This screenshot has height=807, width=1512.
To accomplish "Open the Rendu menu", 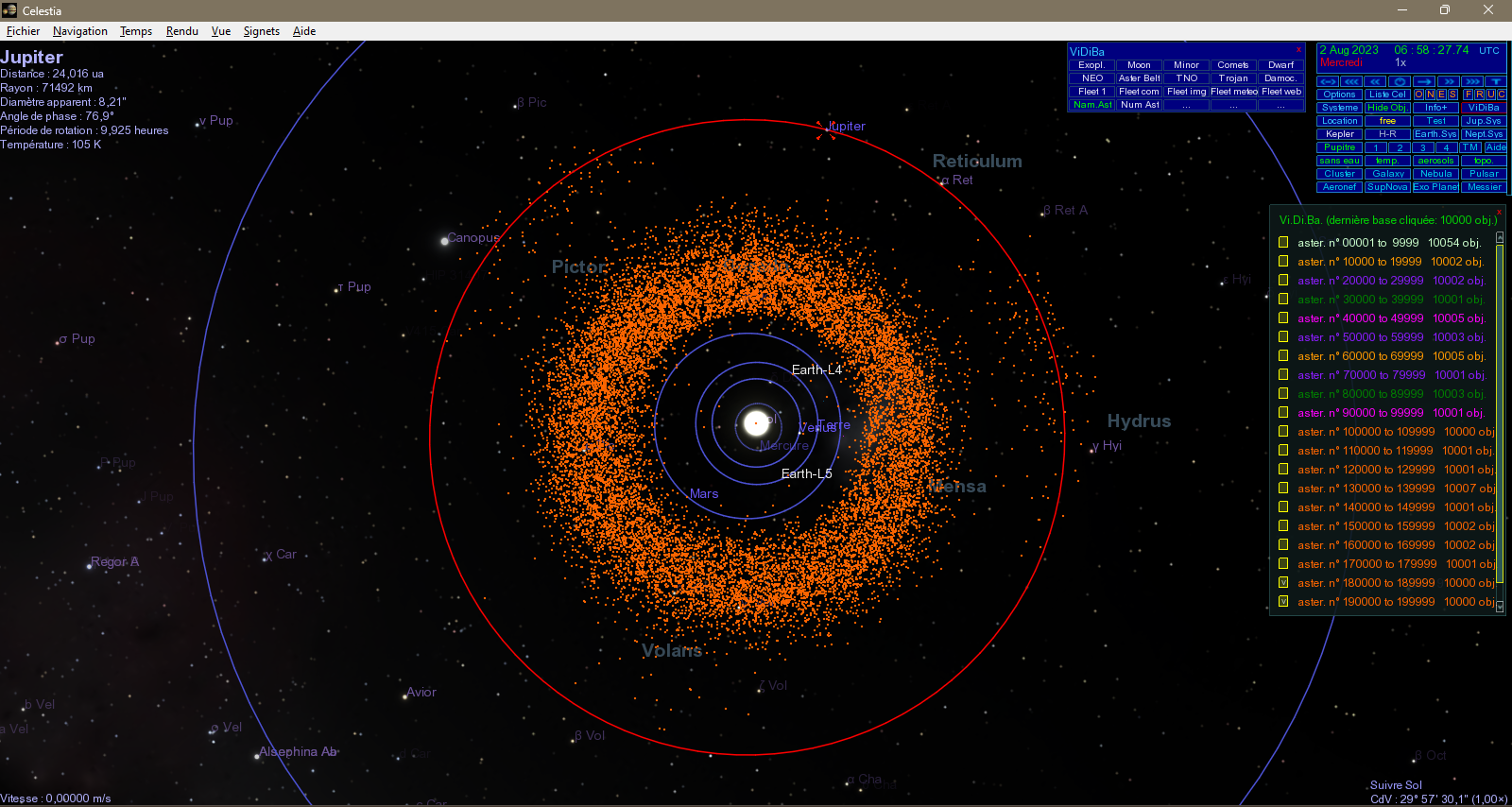I will point(182,31).
